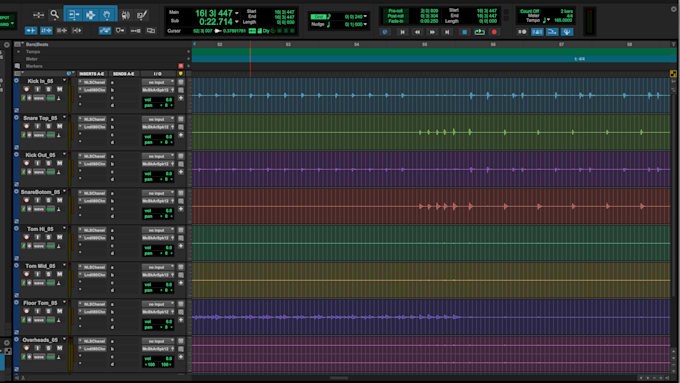
Task: Record-enable the Tom Hi_05 track
Action: point(26,237)
